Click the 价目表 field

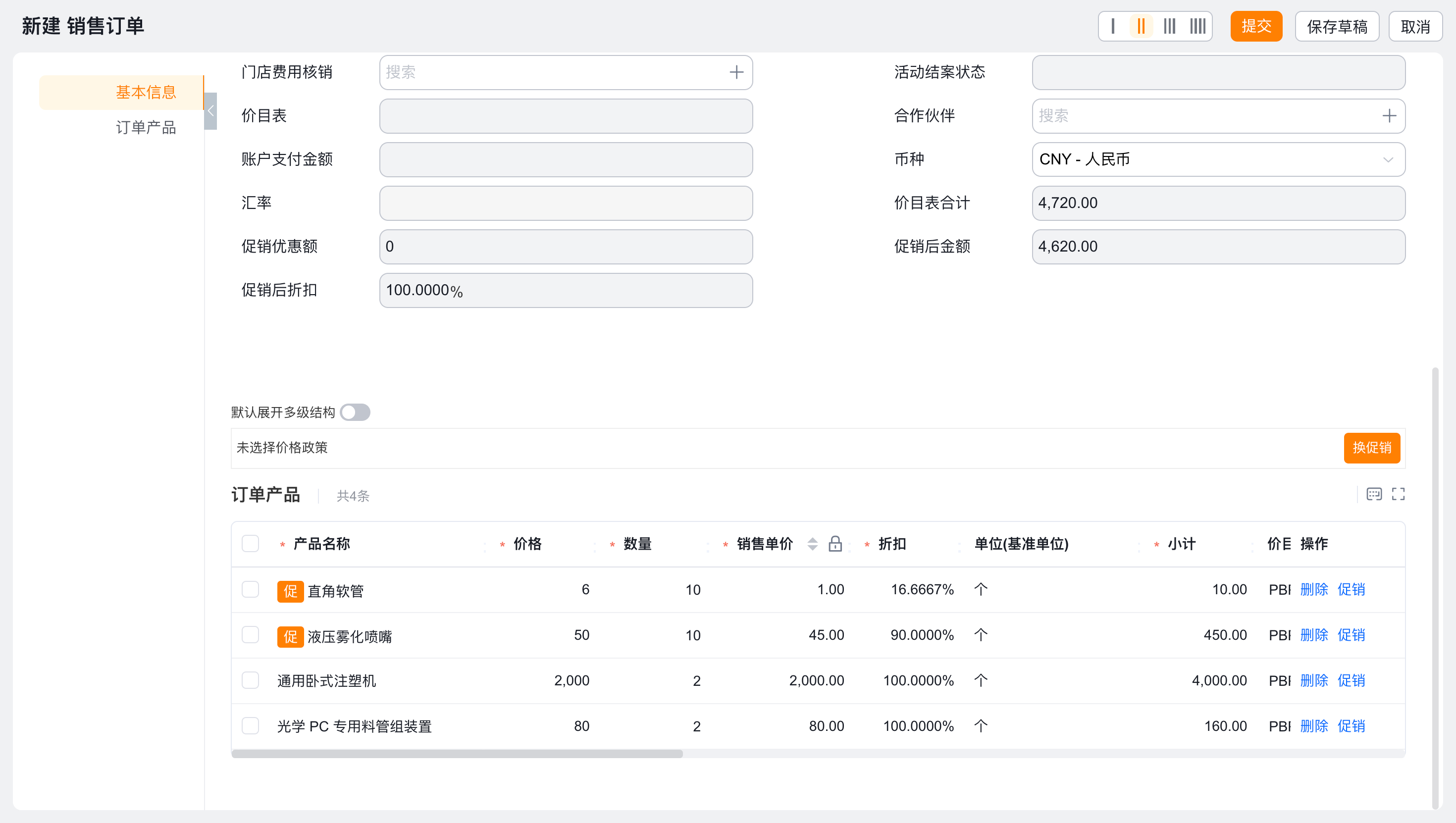pos(566,116)
